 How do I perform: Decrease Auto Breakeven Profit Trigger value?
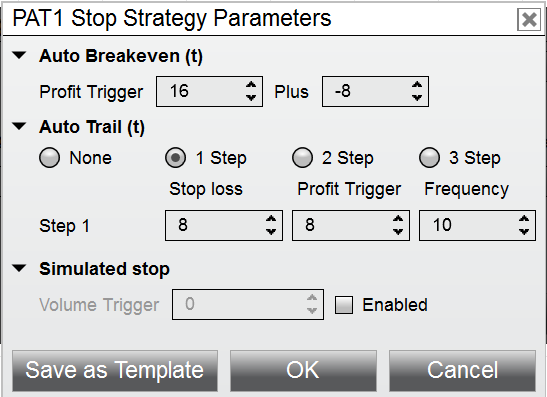point(251,97)
